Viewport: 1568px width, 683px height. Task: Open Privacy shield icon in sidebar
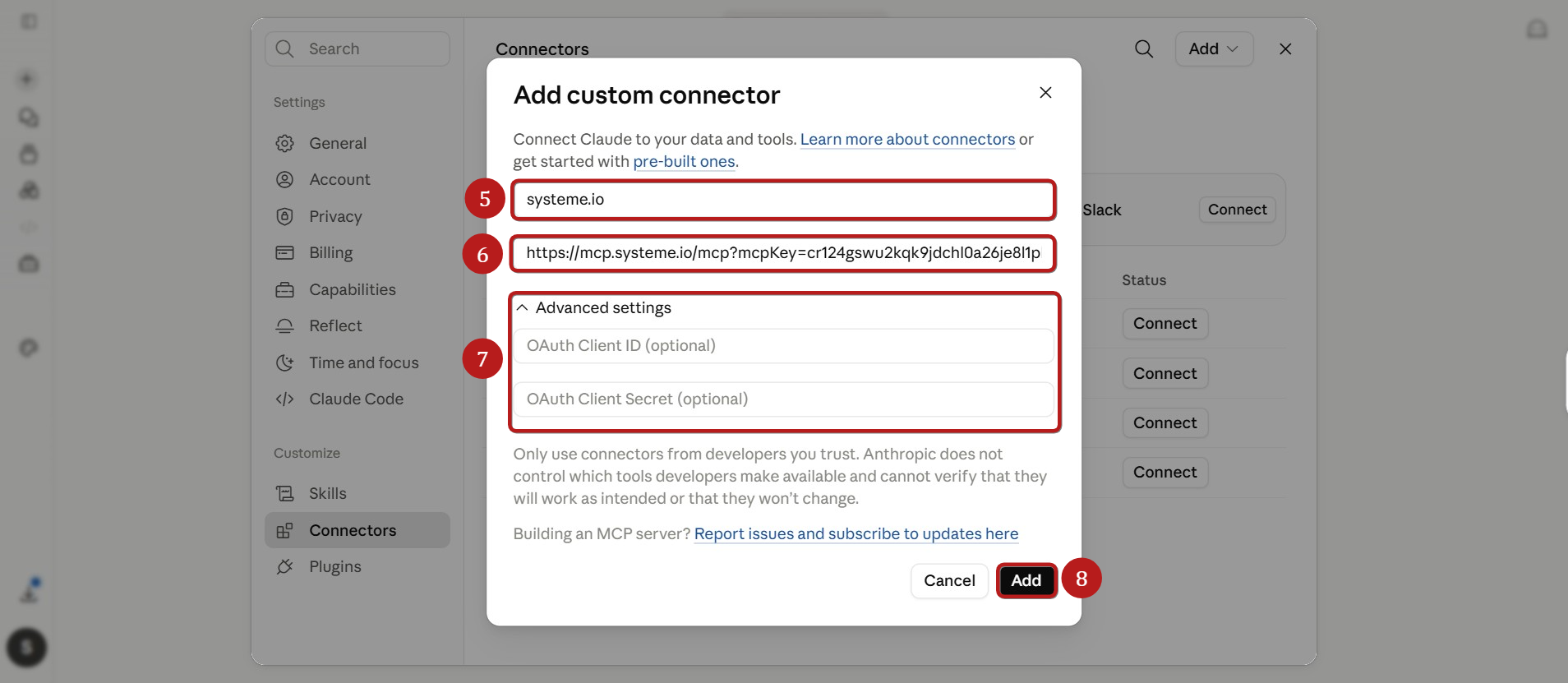(284, 216)
